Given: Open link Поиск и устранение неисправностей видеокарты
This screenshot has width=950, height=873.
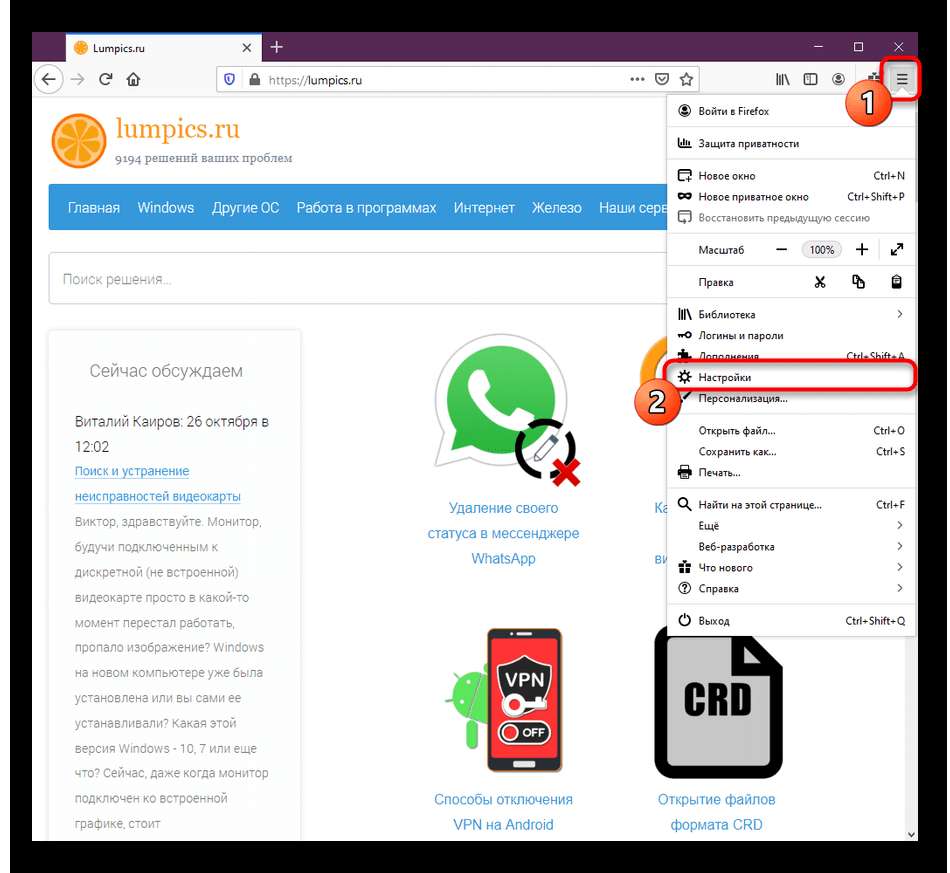Looking at the screenshot, I should (x=158, y=483).
